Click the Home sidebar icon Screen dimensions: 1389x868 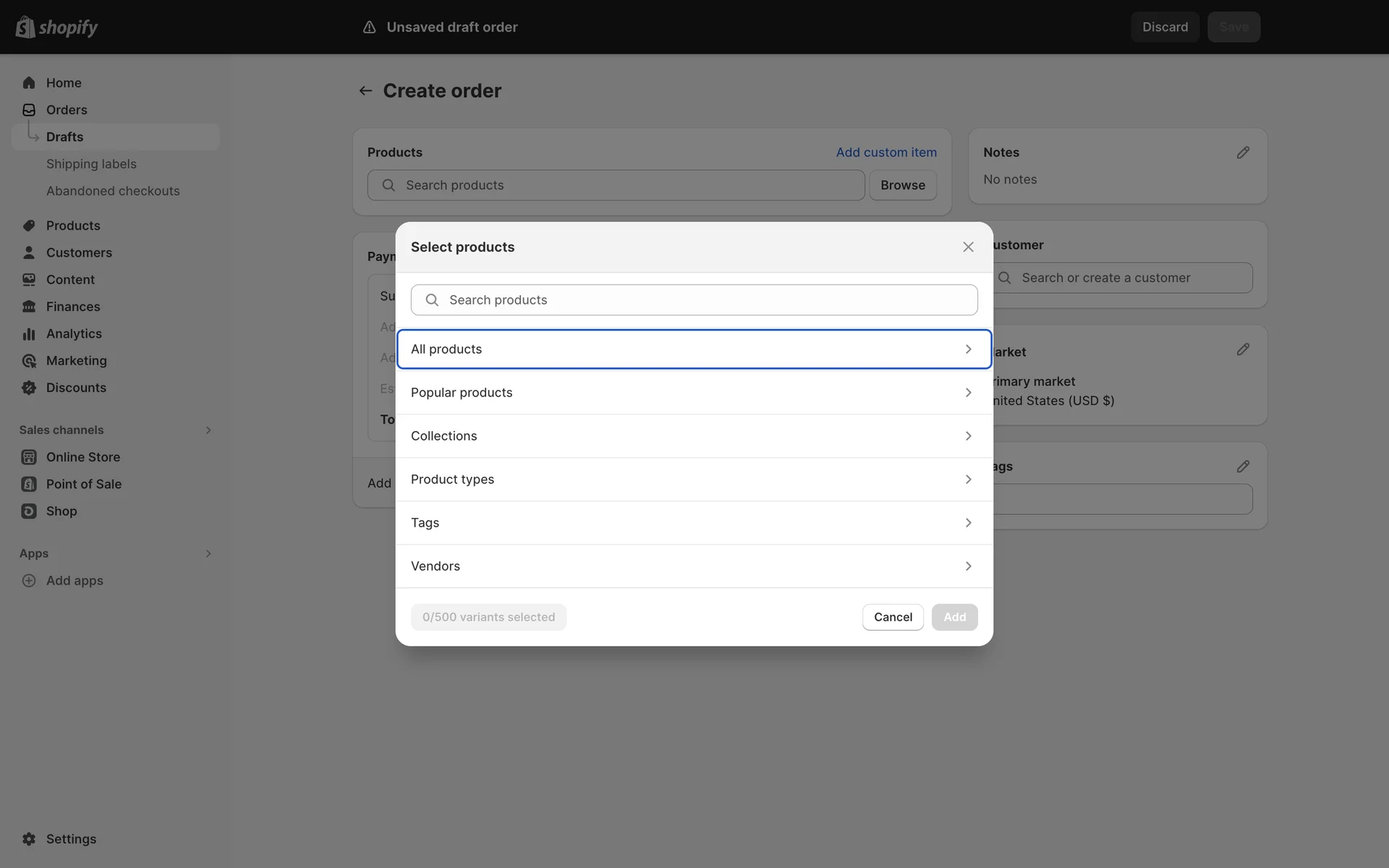point(29,82)
